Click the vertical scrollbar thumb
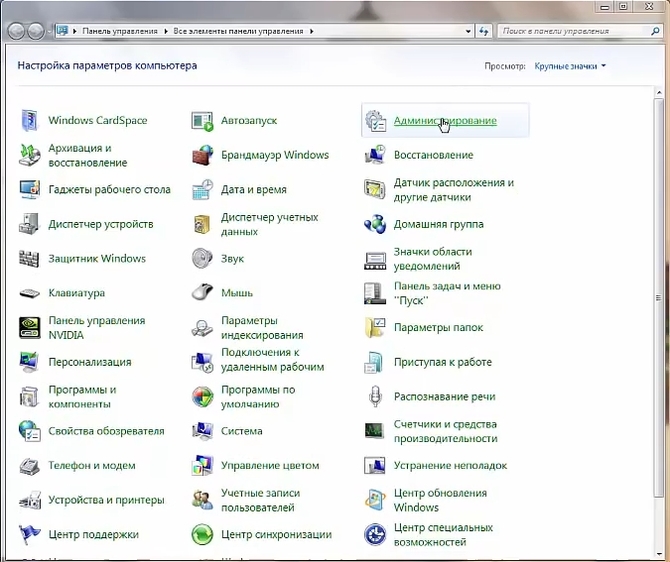Viewport: 670px width, 562px height. (658, 297)
